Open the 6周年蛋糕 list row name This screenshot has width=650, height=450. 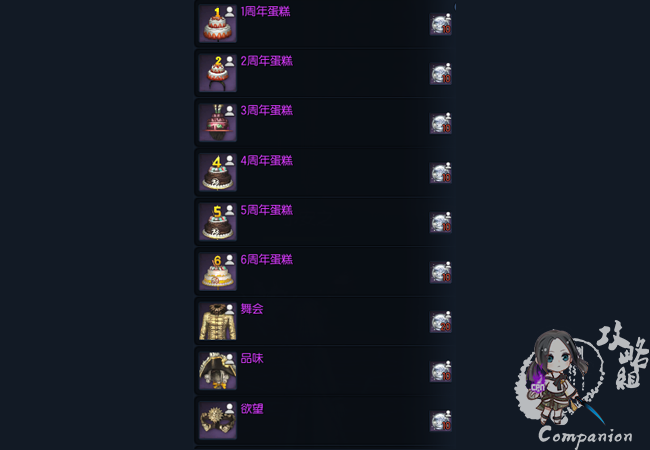[267, 260]
